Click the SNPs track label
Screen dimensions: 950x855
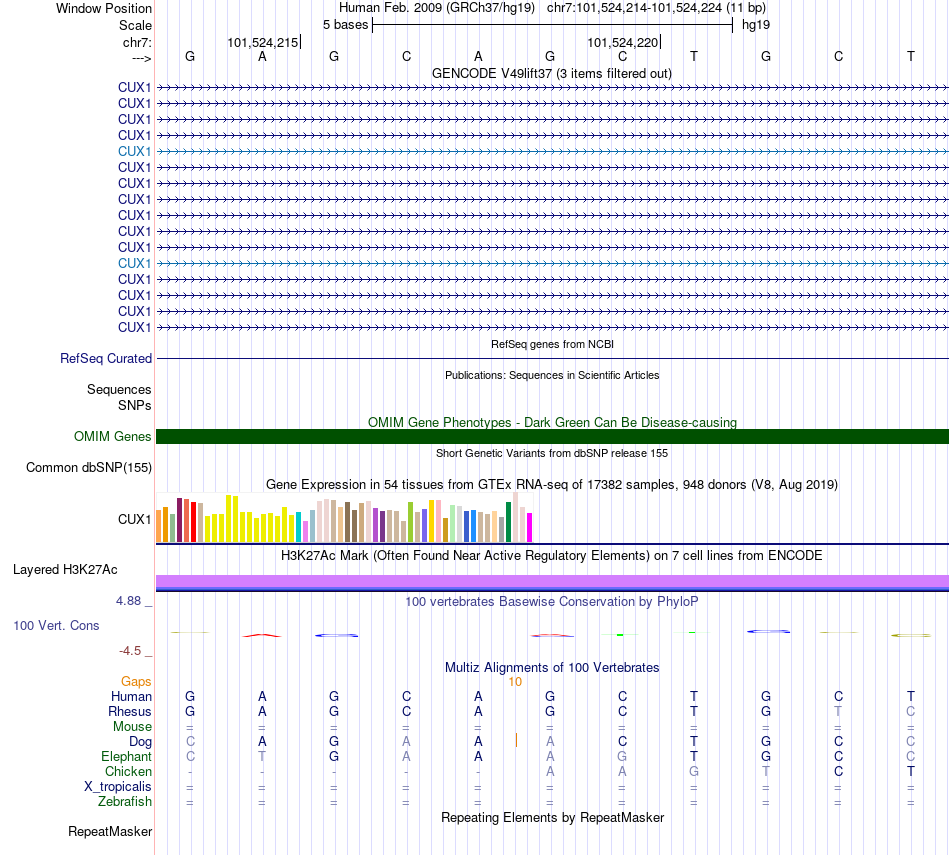135,405
